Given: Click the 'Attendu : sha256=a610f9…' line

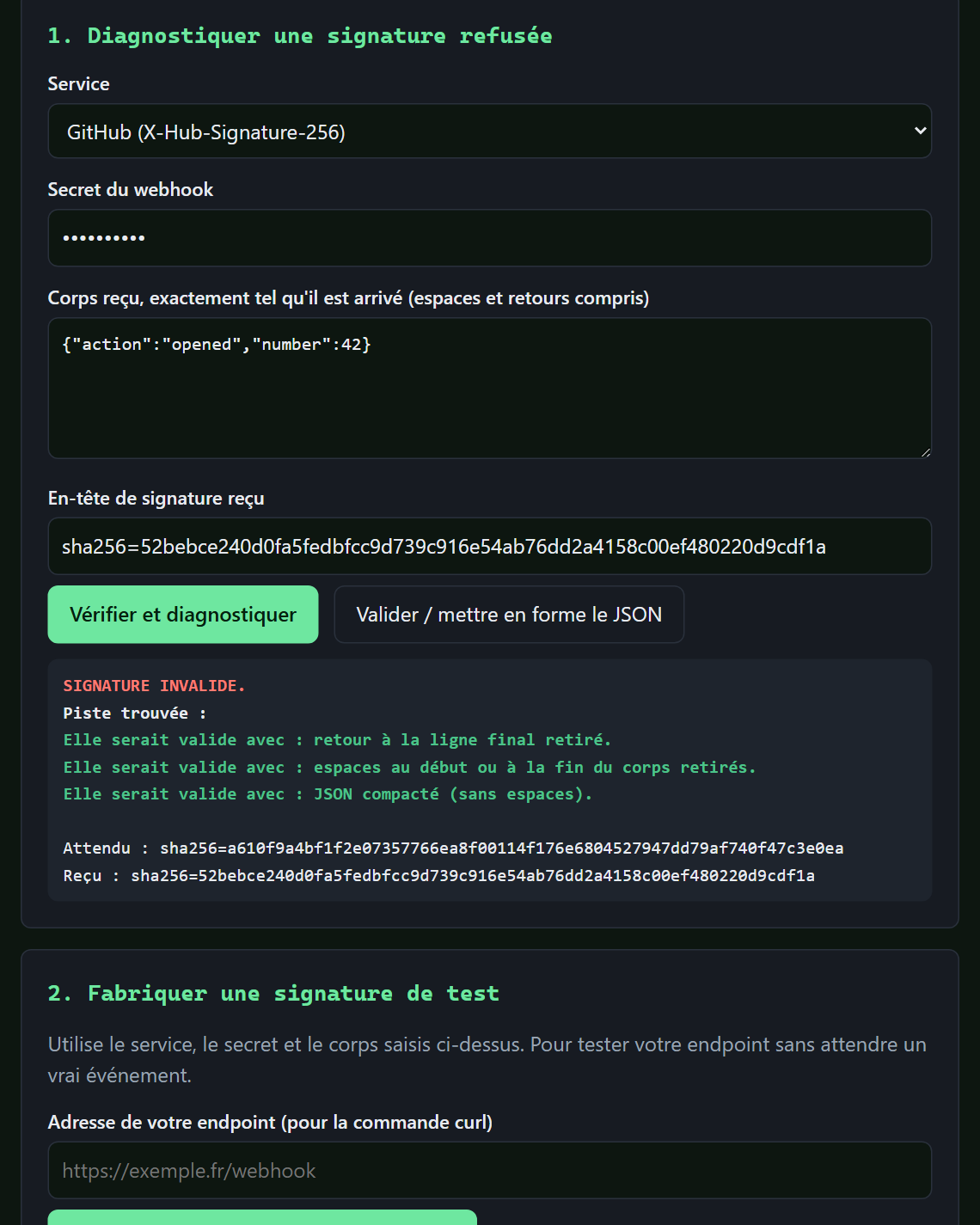Looking at the screenshot, I should click(453, 848).
